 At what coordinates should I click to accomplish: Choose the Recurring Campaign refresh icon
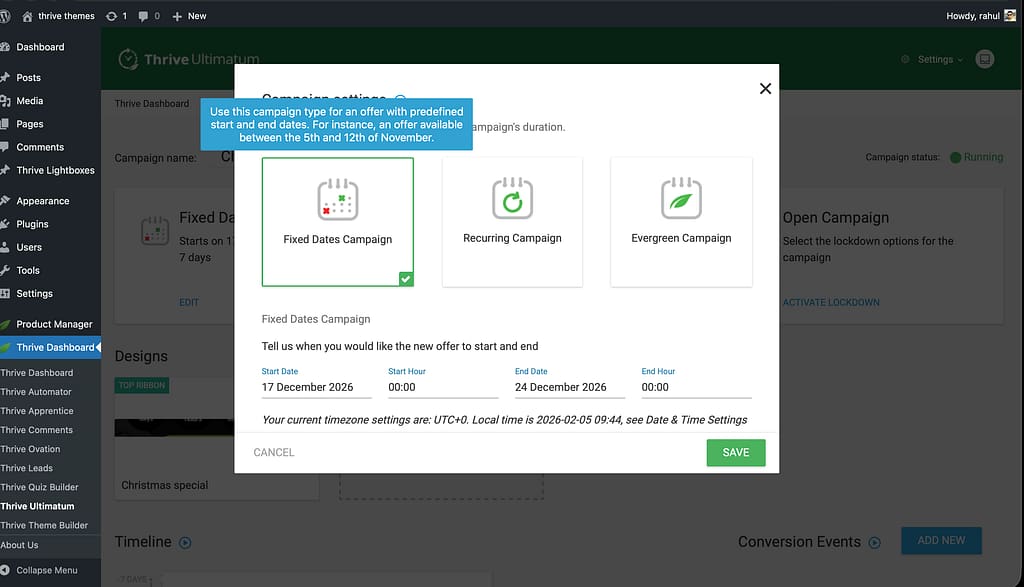512,198
